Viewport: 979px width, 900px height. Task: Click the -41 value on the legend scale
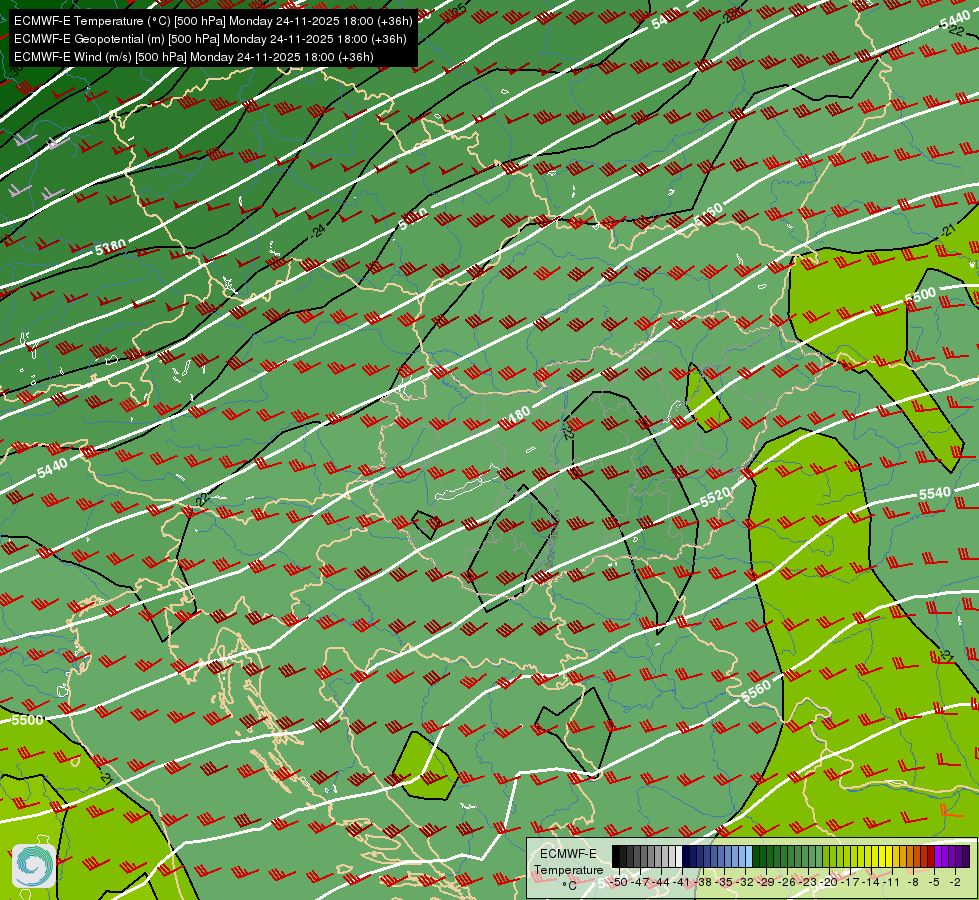pos(682,882)
